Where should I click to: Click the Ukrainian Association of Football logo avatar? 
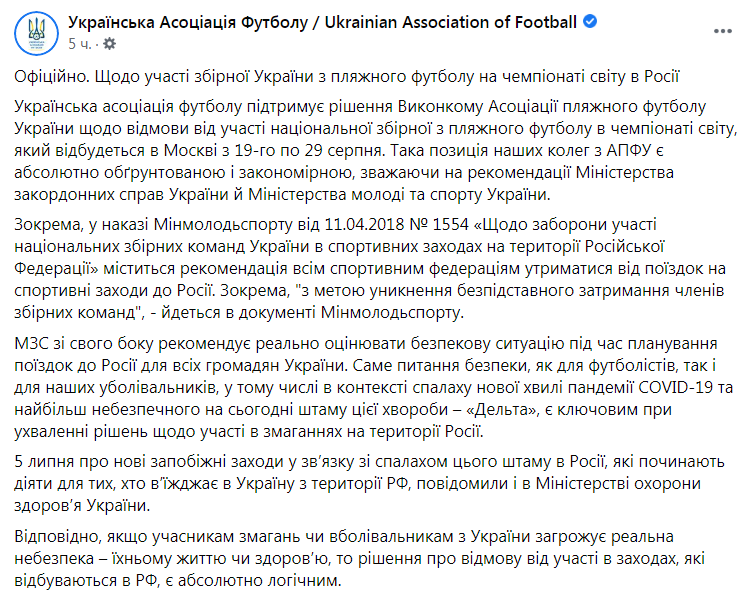tap(34, 33)
